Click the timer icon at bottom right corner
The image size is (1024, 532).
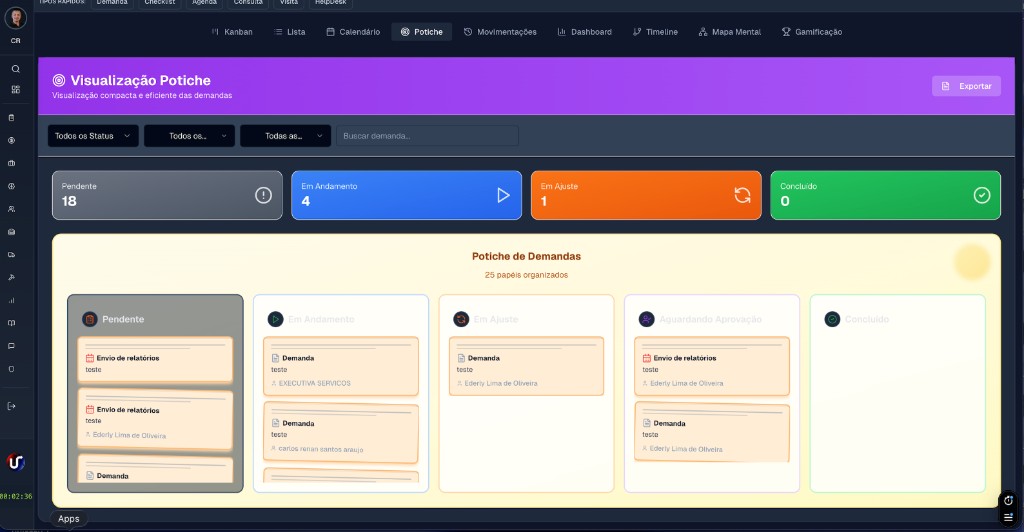pyautogui.click(x=1008, y=501)
